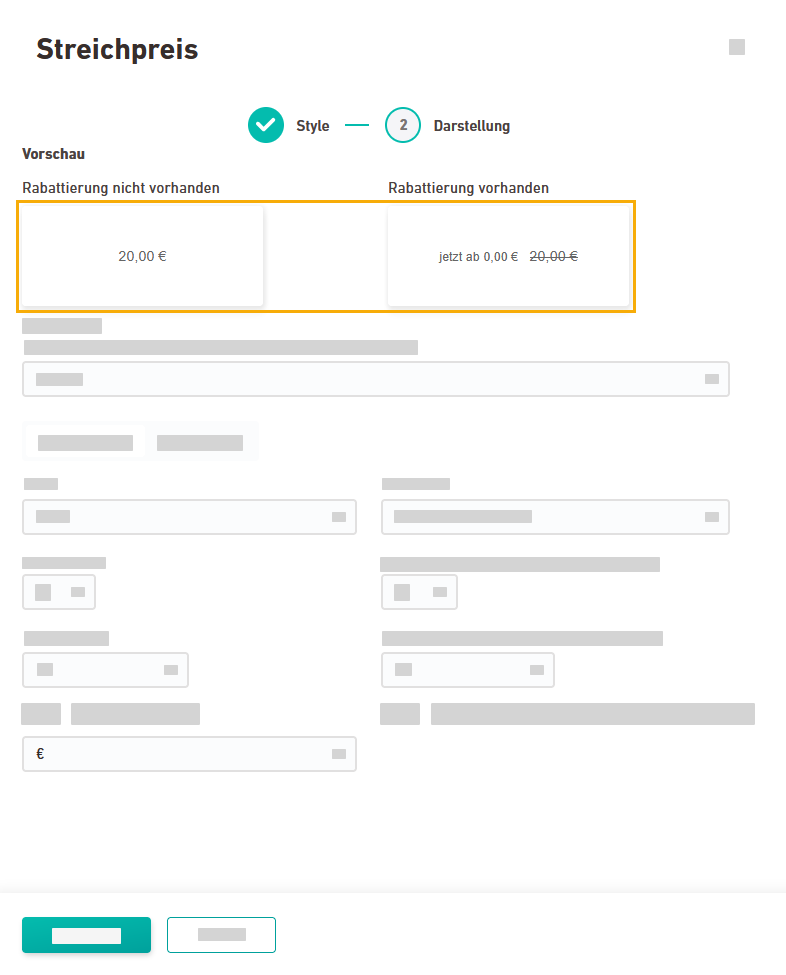This screenshot has height=975, width=786.
Task: Click the Streichpreis dialog title
Action: click(x=117, y=49)
